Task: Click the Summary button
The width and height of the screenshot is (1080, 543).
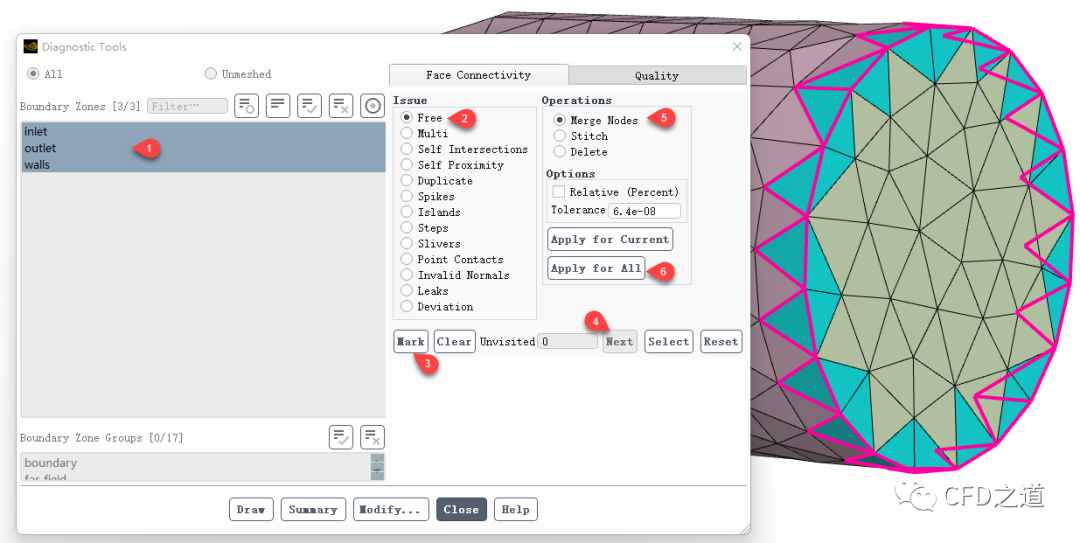Action: [x=313, y=509]
